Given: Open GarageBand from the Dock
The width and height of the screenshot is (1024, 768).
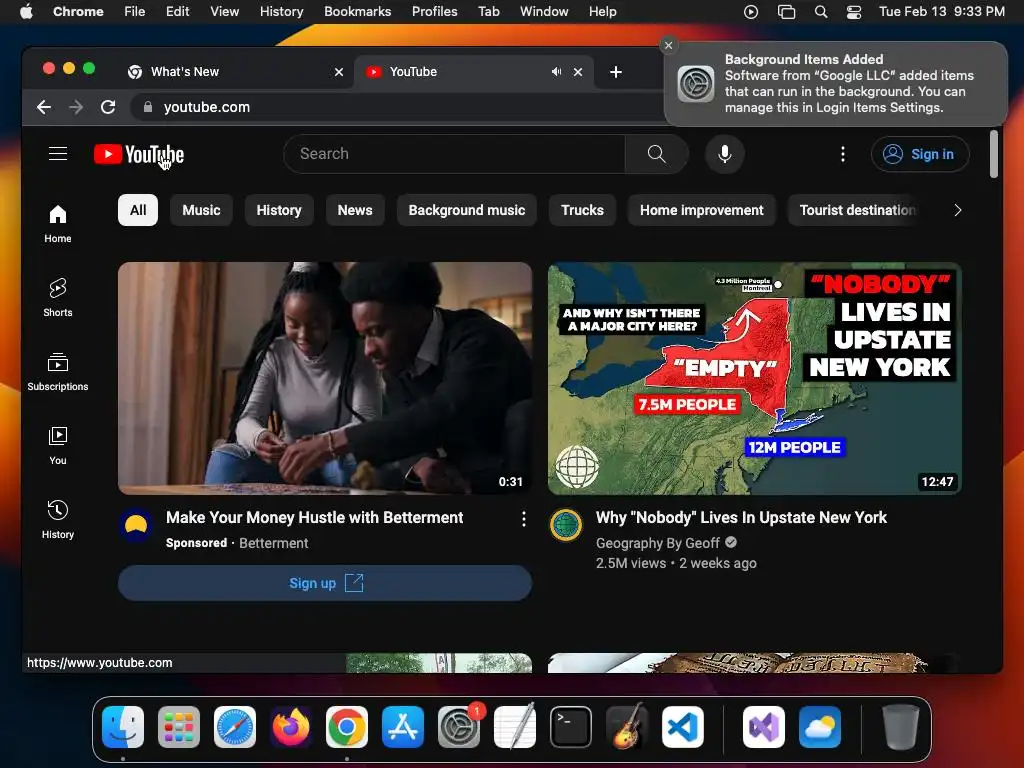Looking at the screenshot, I should [x=626, y=727].
